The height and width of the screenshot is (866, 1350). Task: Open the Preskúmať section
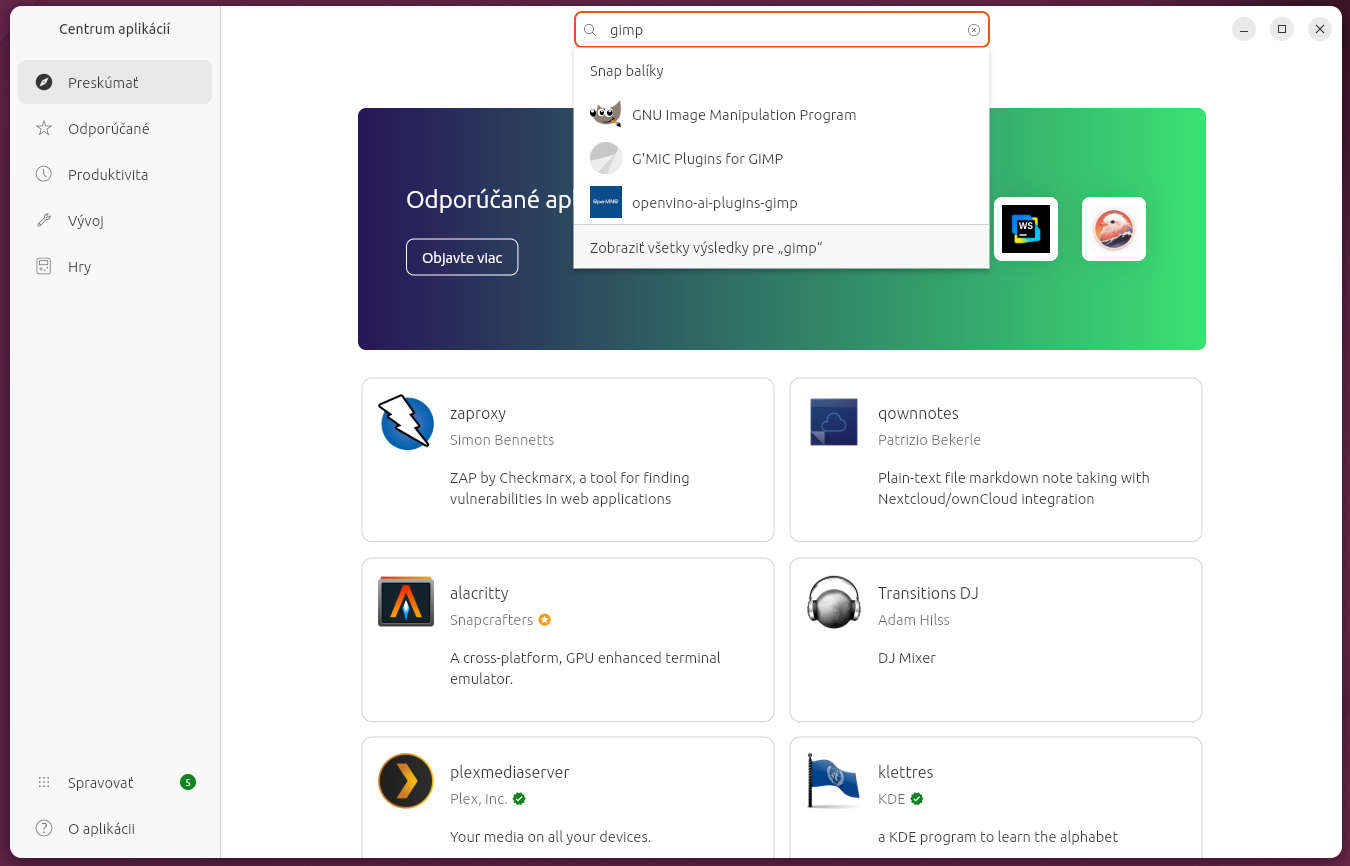coord(115,82)
